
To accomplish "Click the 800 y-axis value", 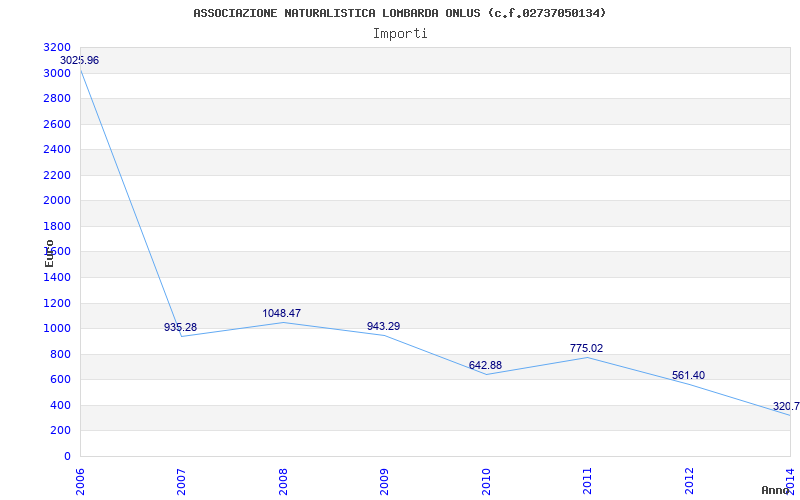I will 61,354.
